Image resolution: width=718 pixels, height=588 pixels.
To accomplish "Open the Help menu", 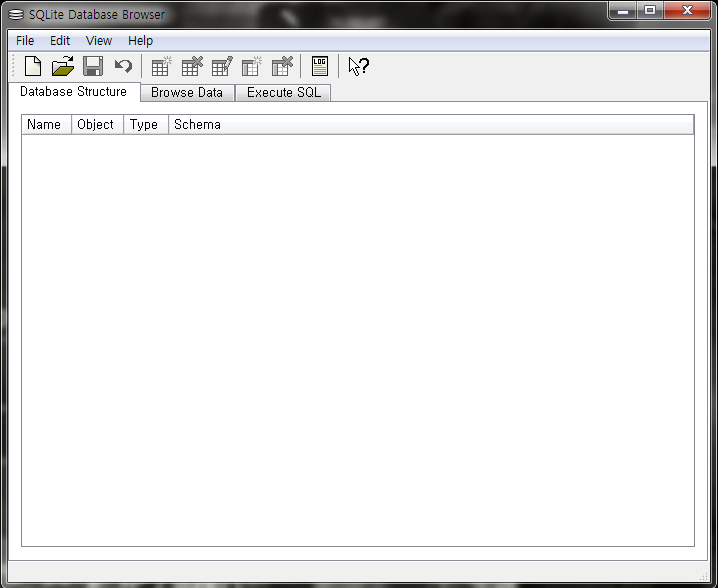I will point(141,41).
